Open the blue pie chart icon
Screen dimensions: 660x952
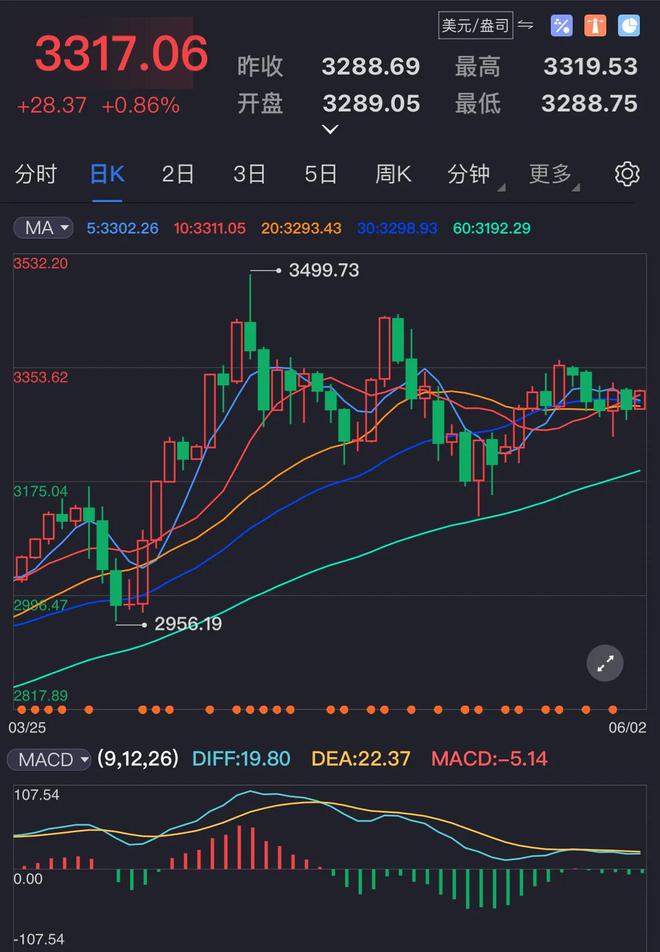(629, 26)
